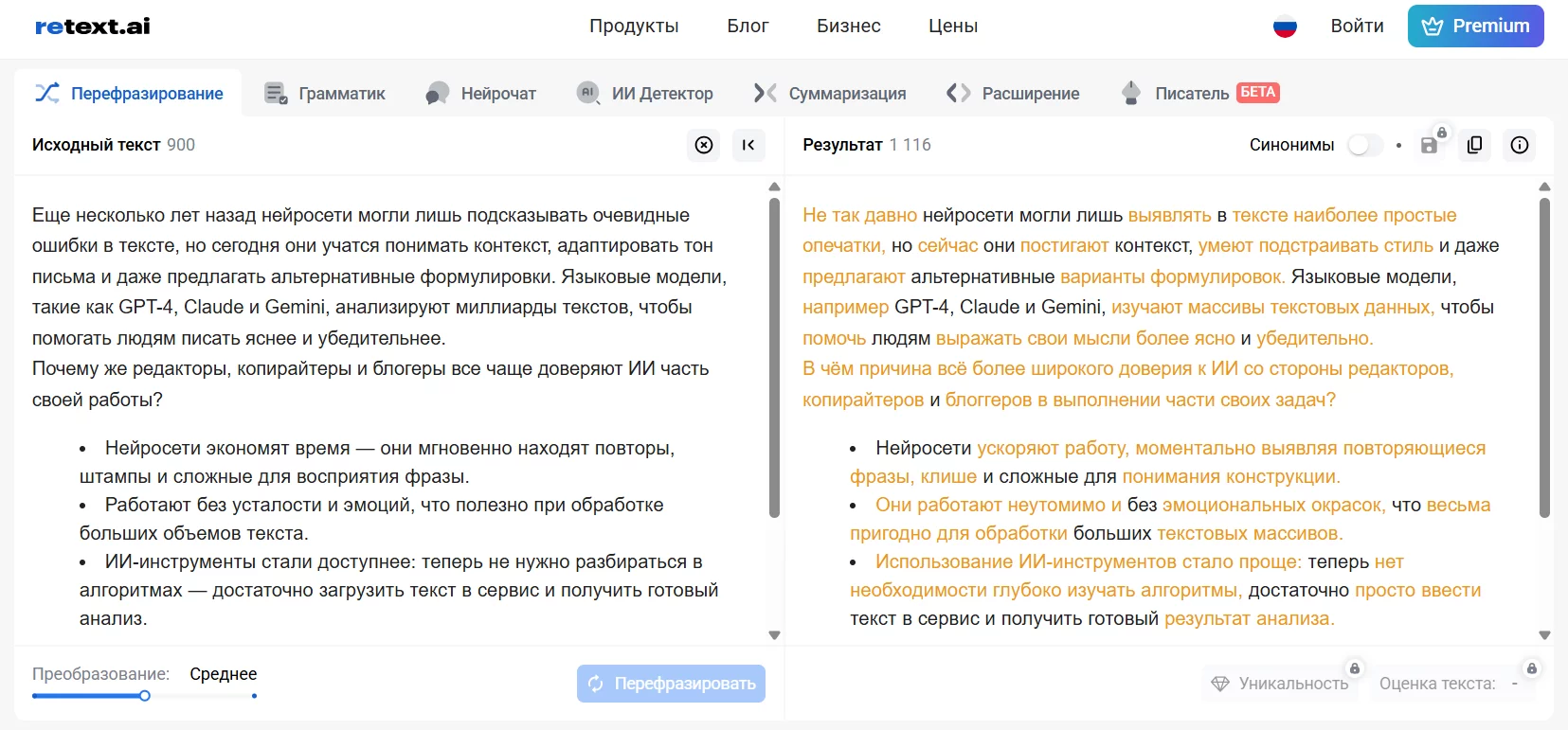Click the Войти login link
The height and width of the screenshot is (730, 1568).
click(x=1357, y=27)
